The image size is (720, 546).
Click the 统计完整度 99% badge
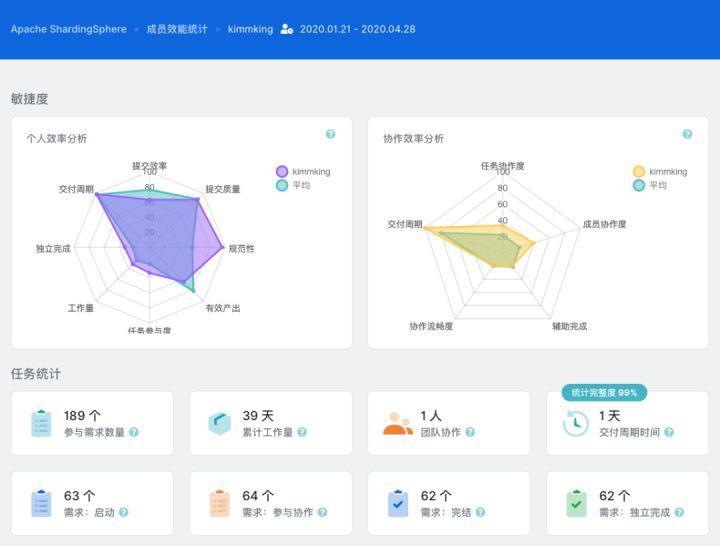(604, 393)
